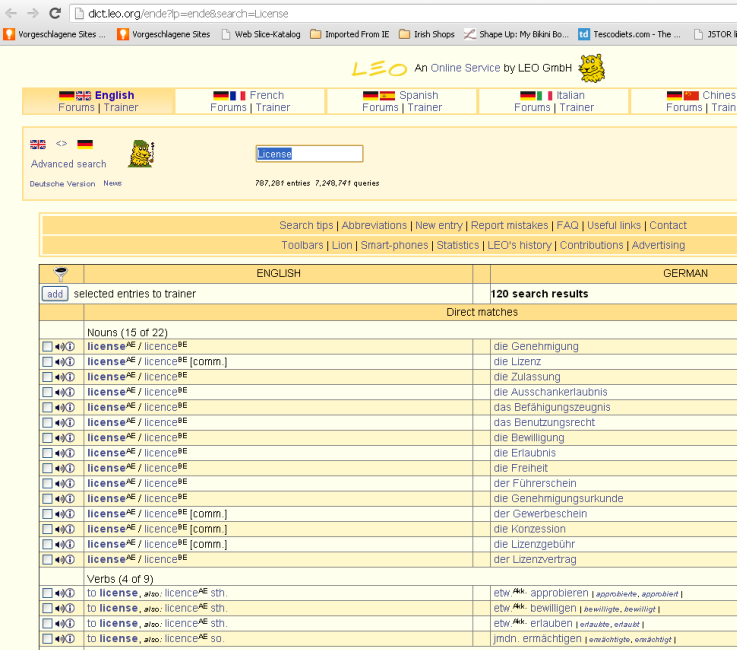Screen dimensions: 737x650
Task: Open the Search tips link
Action: [x=306, y=226]
